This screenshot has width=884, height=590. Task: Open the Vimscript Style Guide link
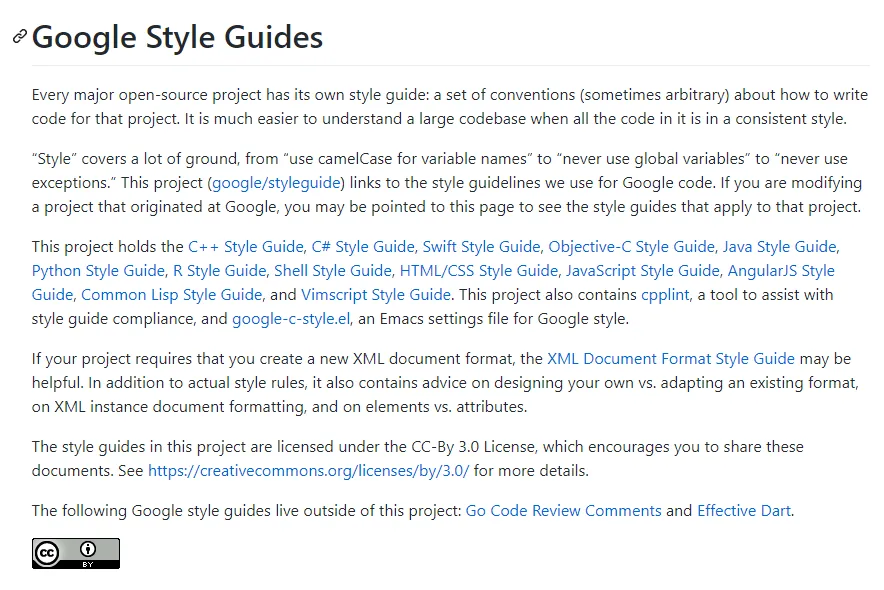point(376,294)
